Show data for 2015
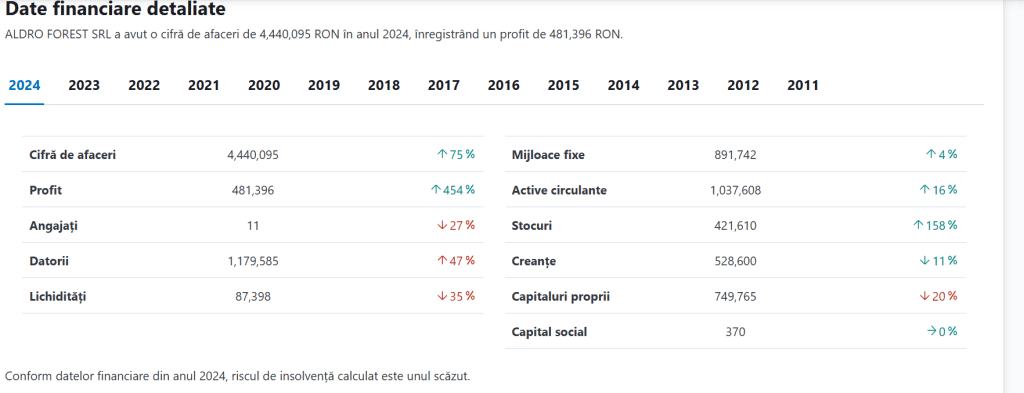The image size is (1024, 393). click(563, 86)
